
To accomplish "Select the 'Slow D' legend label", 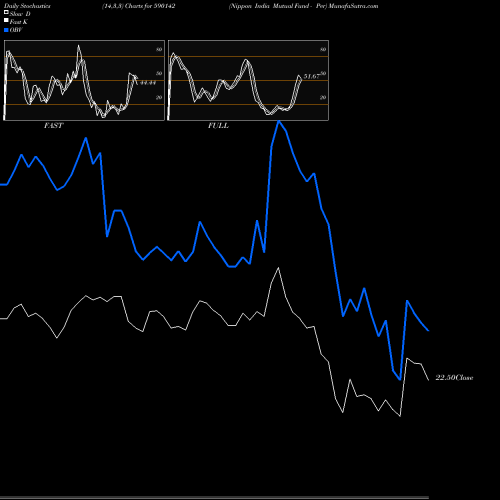I will (20, 14).
